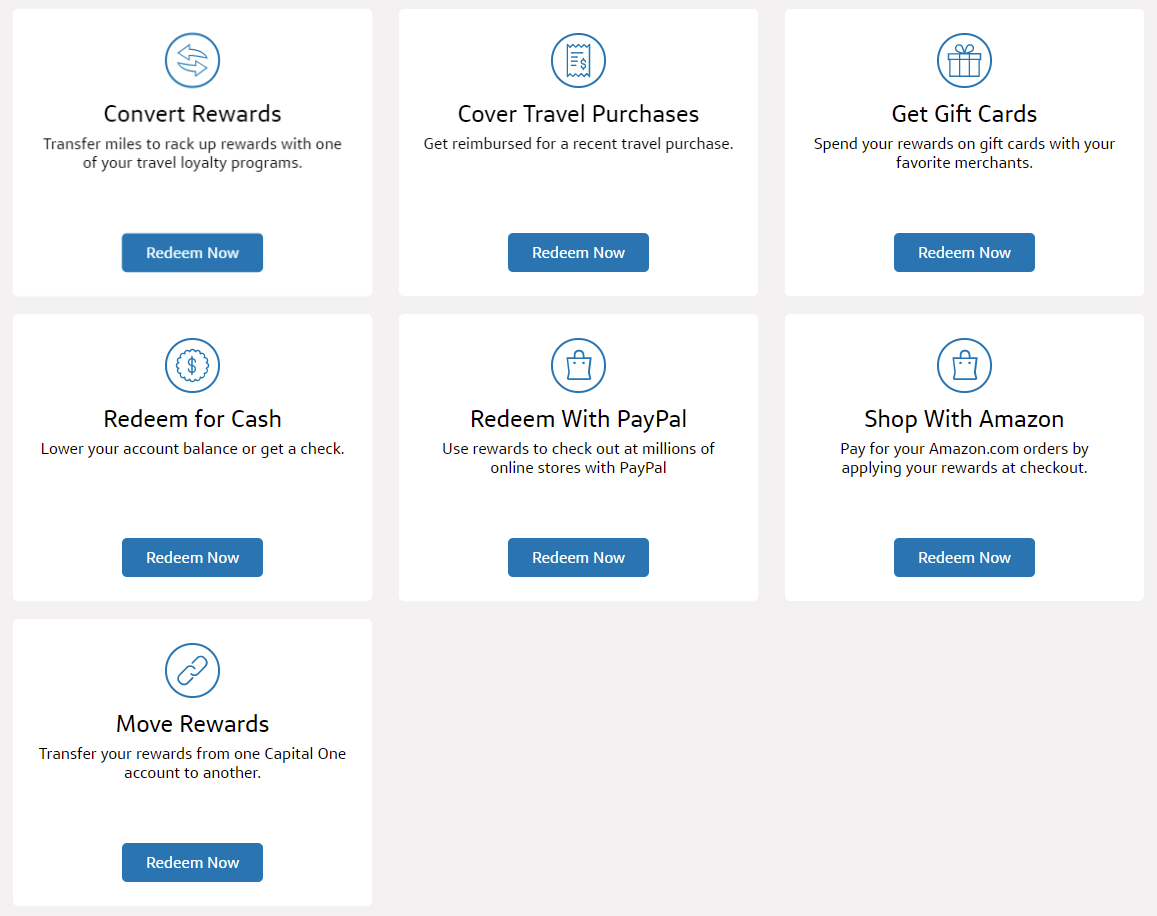1157x916 pixels.
Task: Select the Get Gift Cards heading
Action: (x=964, y=114)
